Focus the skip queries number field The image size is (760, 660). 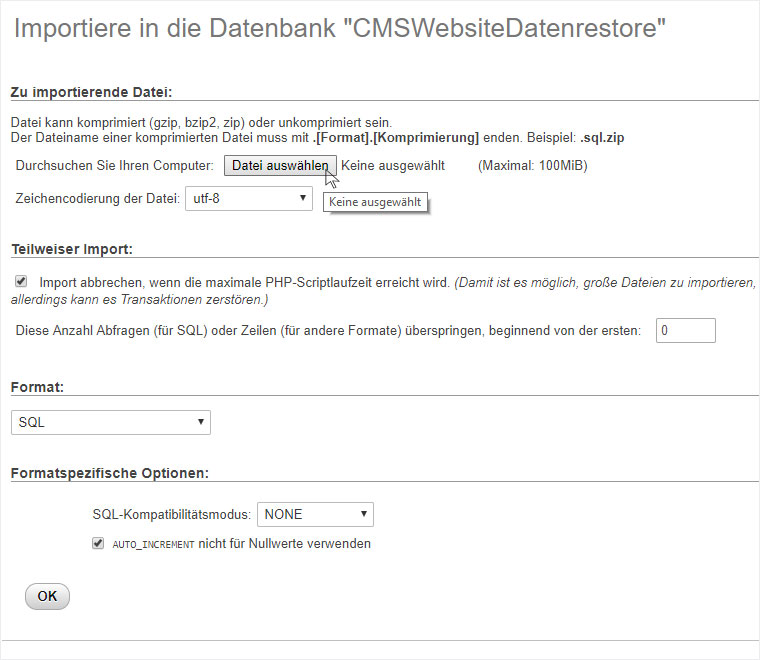pos(685,330)
